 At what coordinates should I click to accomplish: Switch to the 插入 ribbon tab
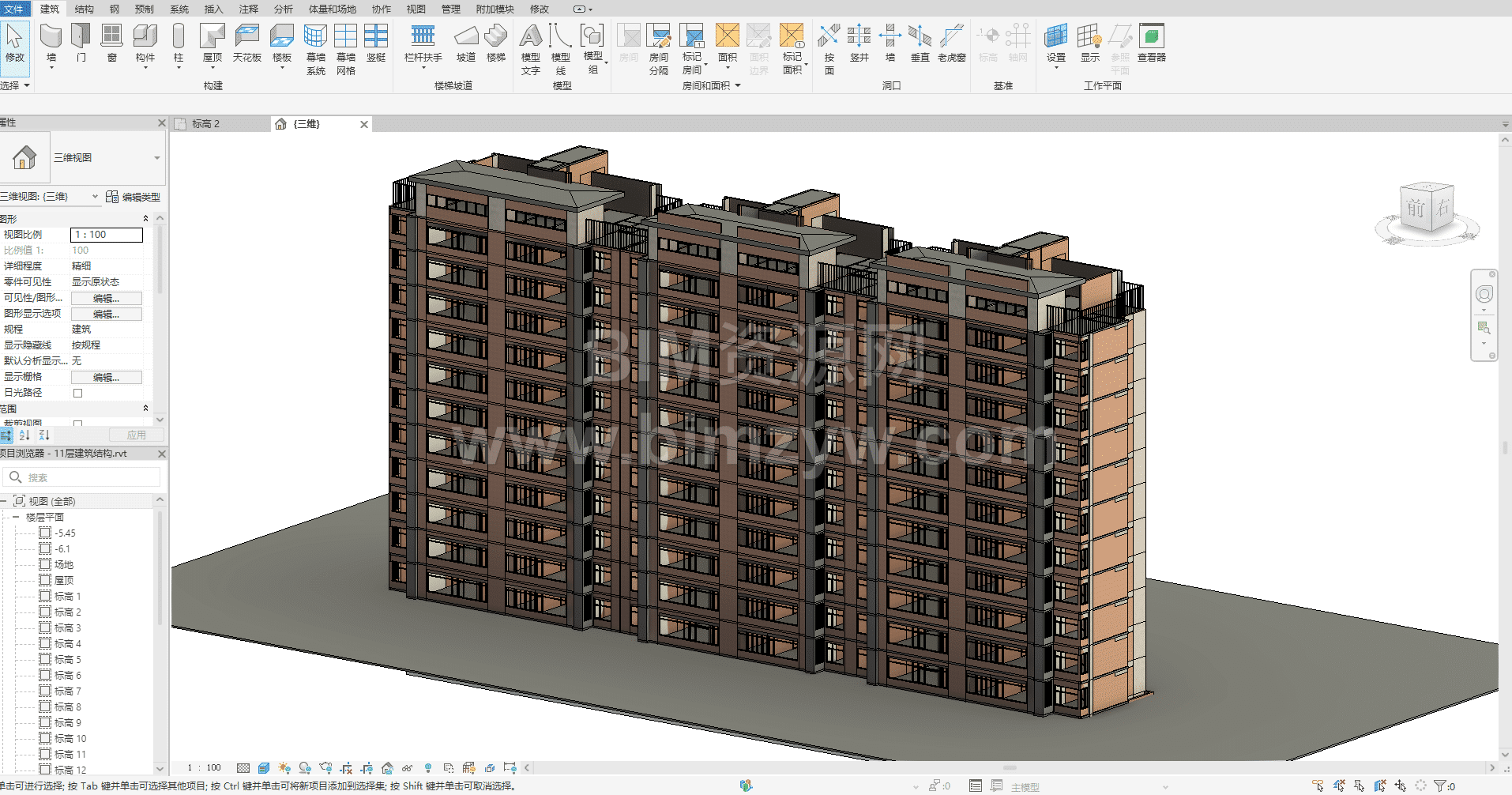tap(213, 9)
